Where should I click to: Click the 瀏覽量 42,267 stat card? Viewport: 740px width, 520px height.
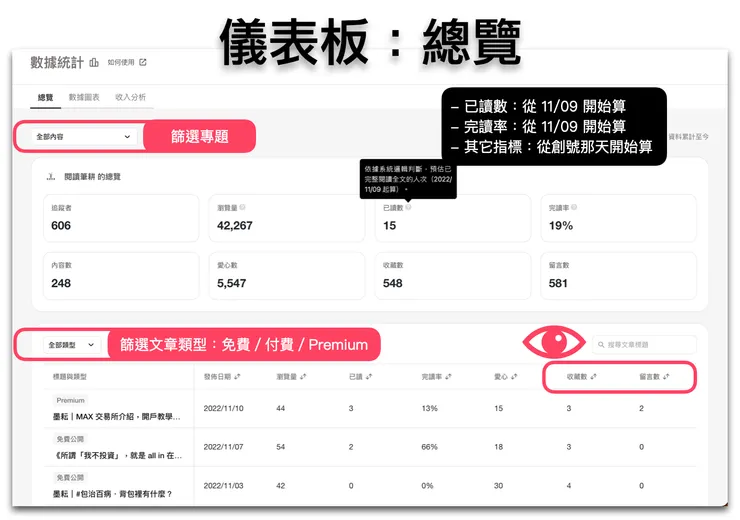click(x=287, y=218)
